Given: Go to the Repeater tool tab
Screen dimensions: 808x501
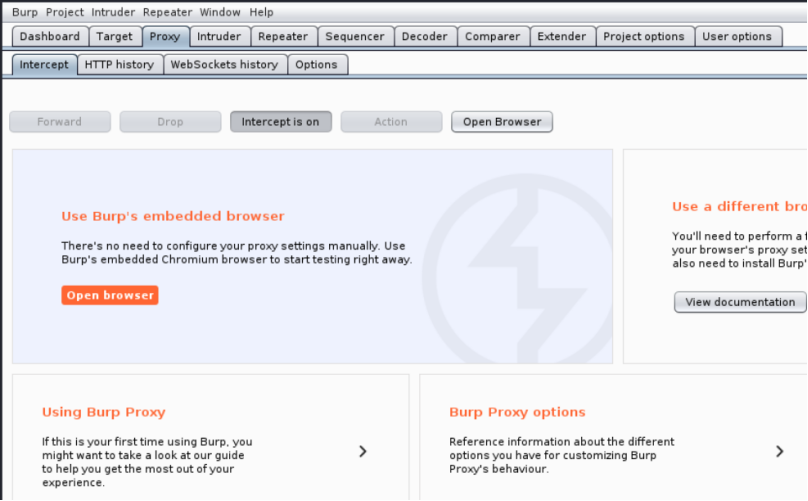Looking at the screenshot, I should click(283, 37).
